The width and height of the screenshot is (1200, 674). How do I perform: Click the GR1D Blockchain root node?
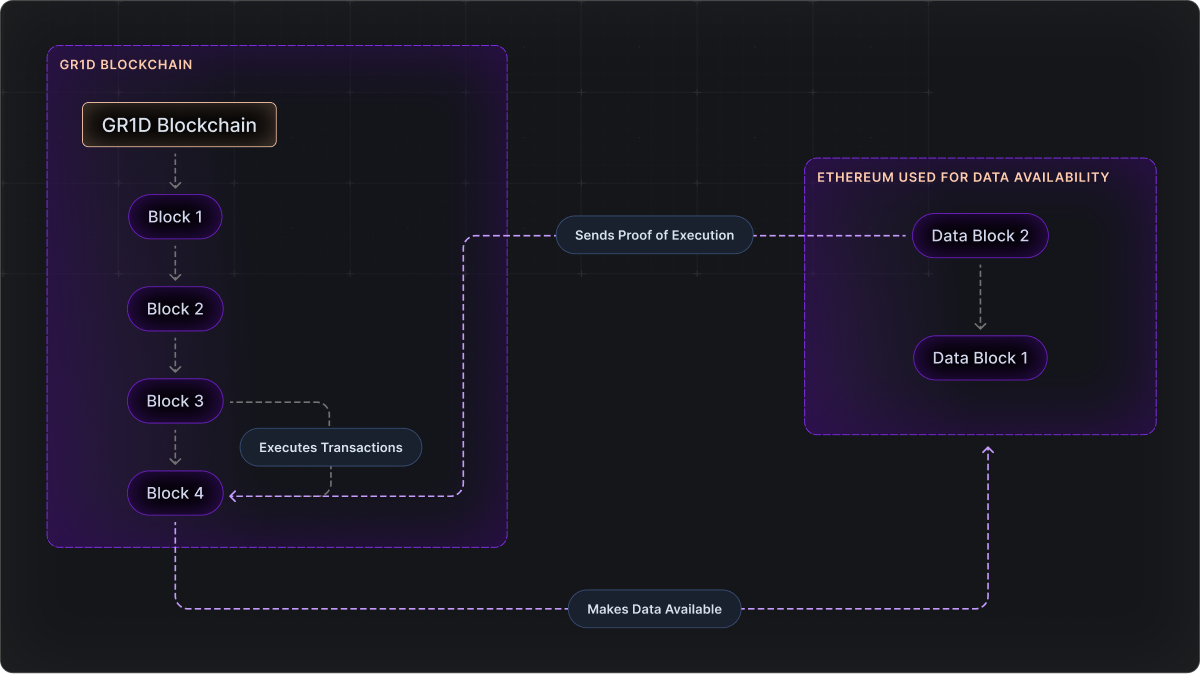(x=179, y=126)
